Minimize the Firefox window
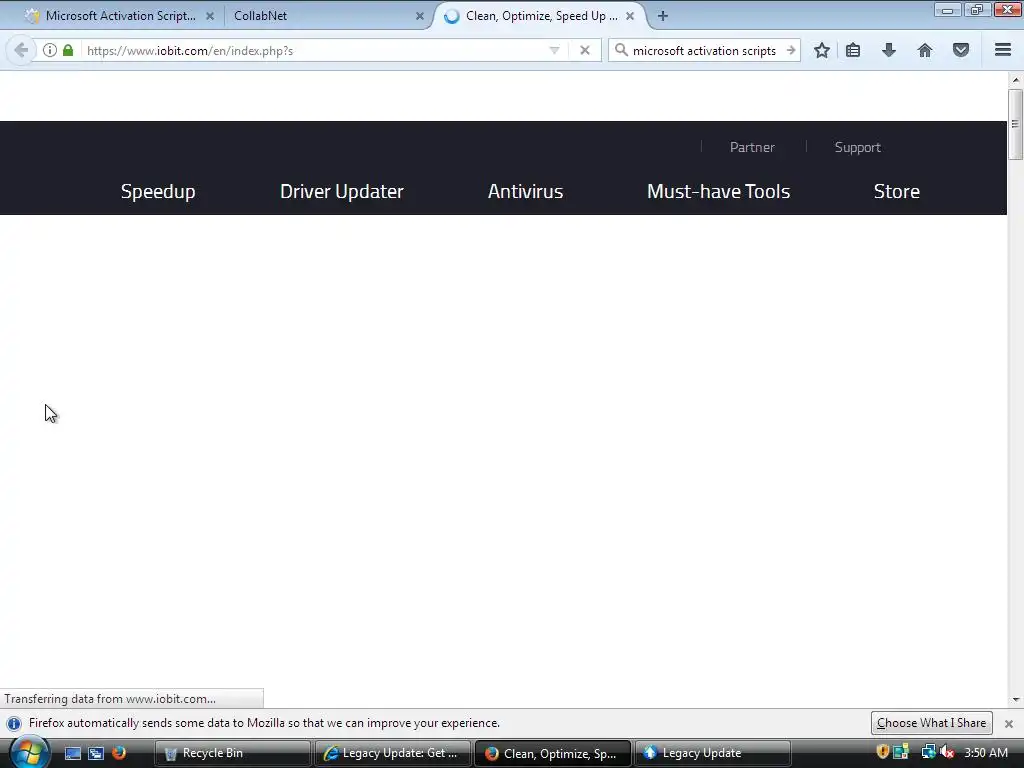Screen dimensions: 1024x768 (x=947, y=10)
